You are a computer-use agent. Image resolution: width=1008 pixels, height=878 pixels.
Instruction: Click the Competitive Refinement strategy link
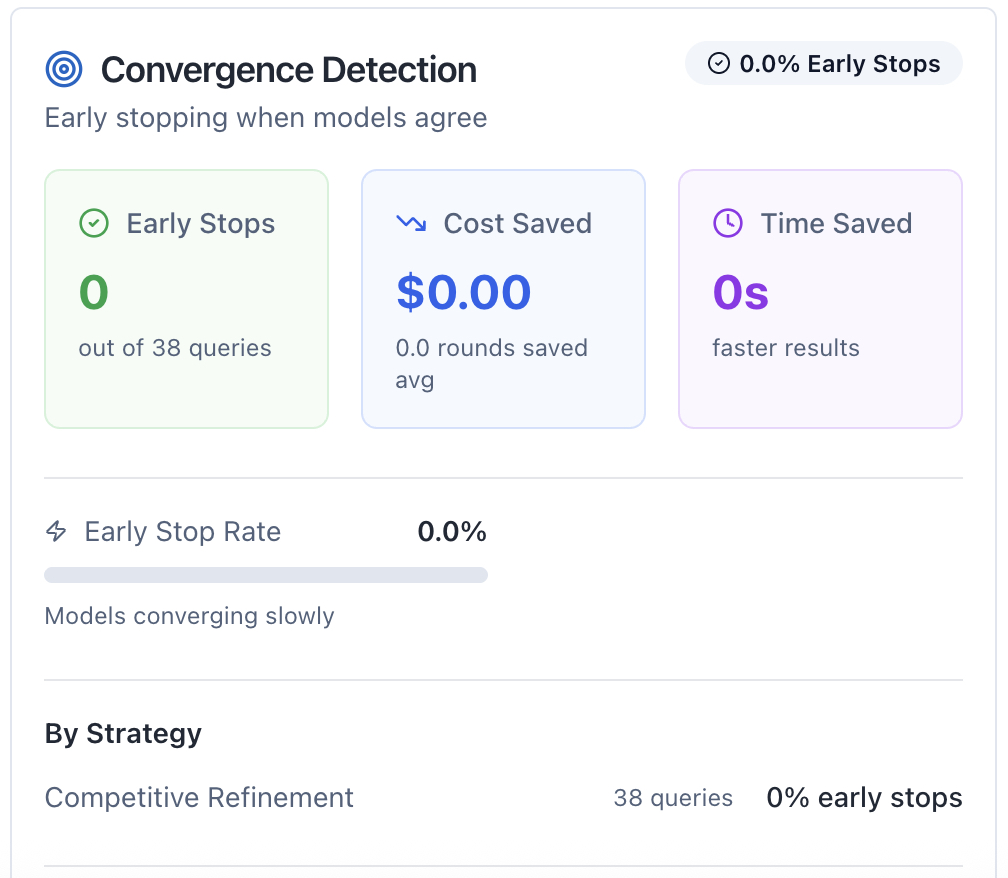tap(198, 798)
